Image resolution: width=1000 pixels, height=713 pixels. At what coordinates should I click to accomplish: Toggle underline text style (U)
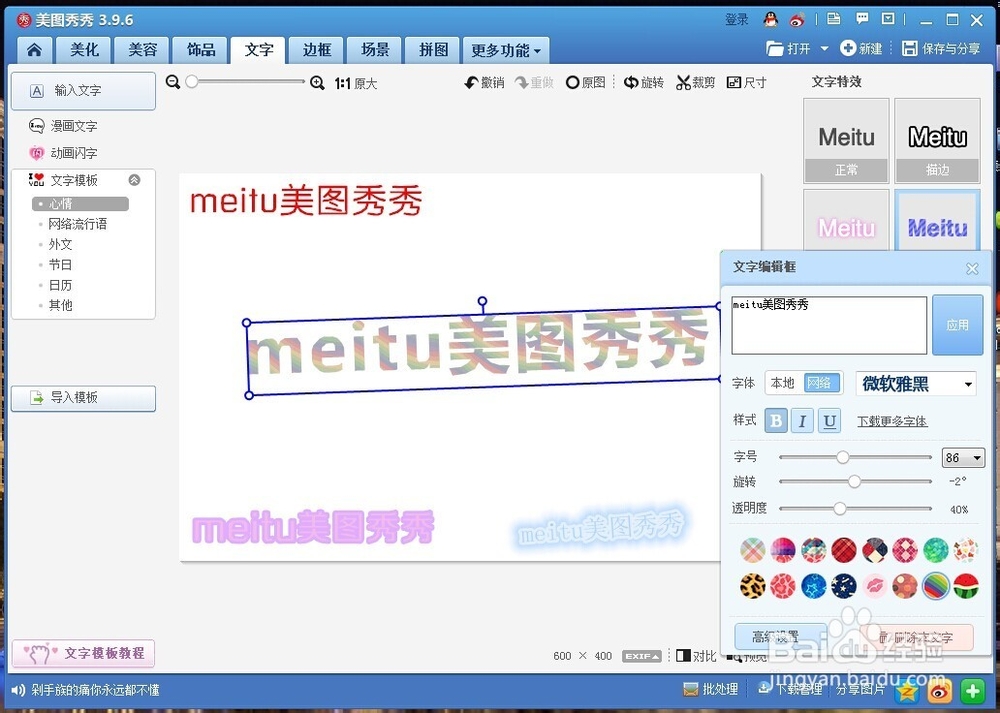(831, 420)
